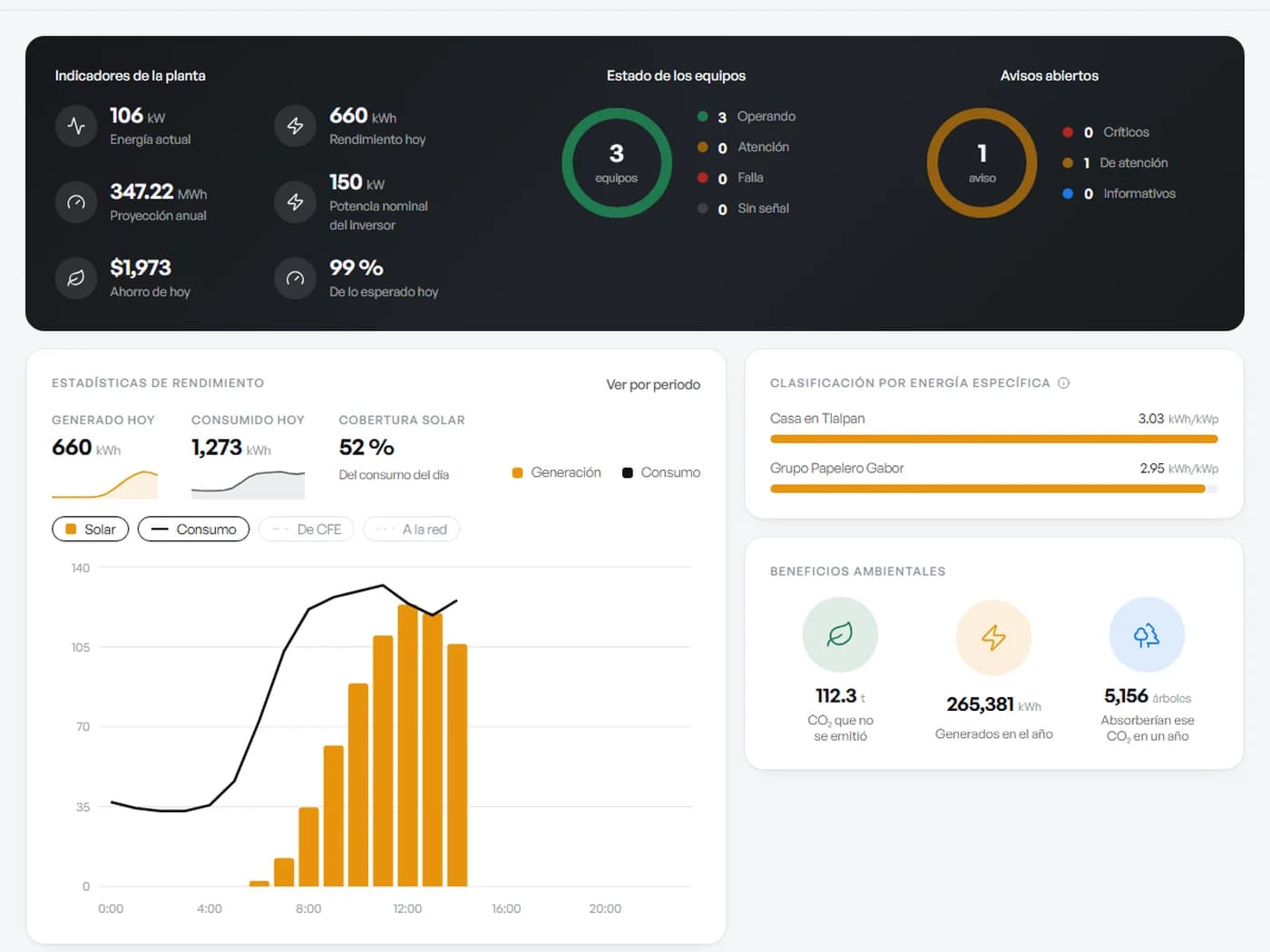Image resolution: width=1270 pixels, height=952 pixels.
Task: Click the green leaf CO2 benefit icon
Action: tap(840, 635)
